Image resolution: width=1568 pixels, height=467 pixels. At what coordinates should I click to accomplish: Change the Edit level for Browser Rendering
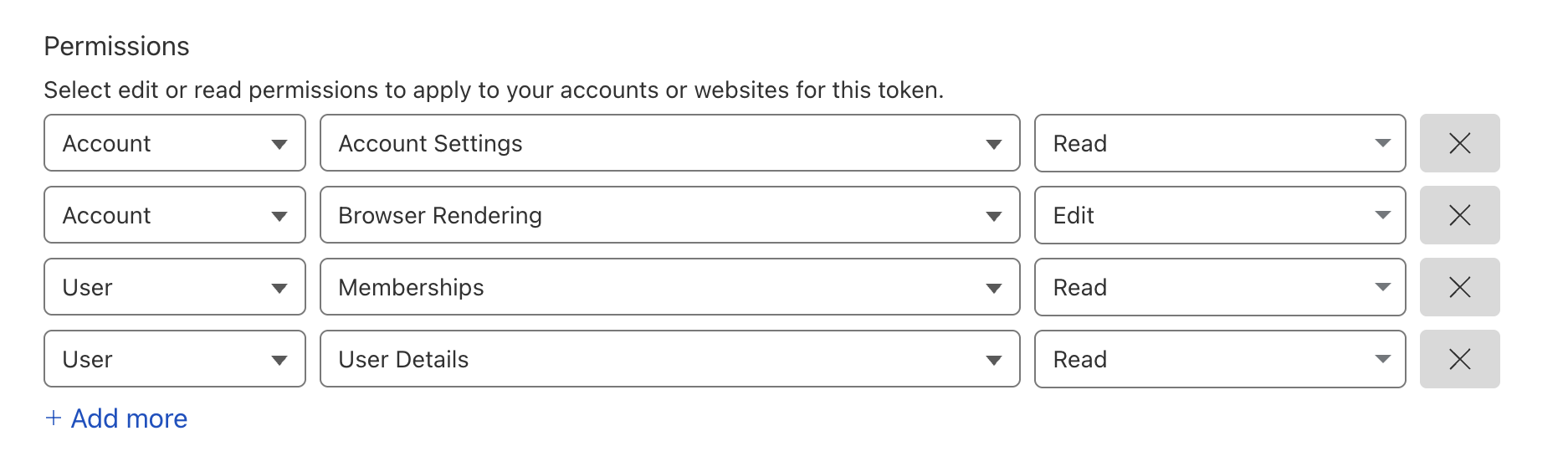(1219, 215)
